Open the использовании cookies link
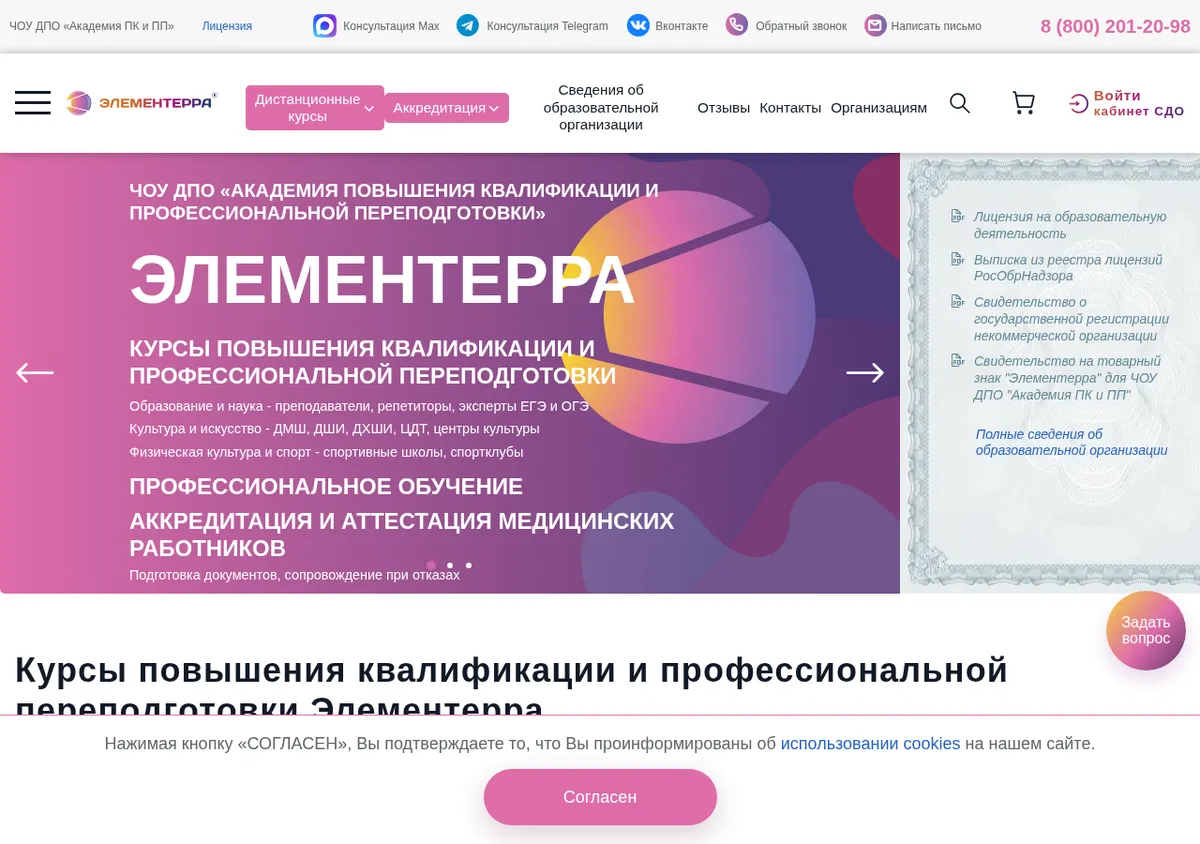 870,744
